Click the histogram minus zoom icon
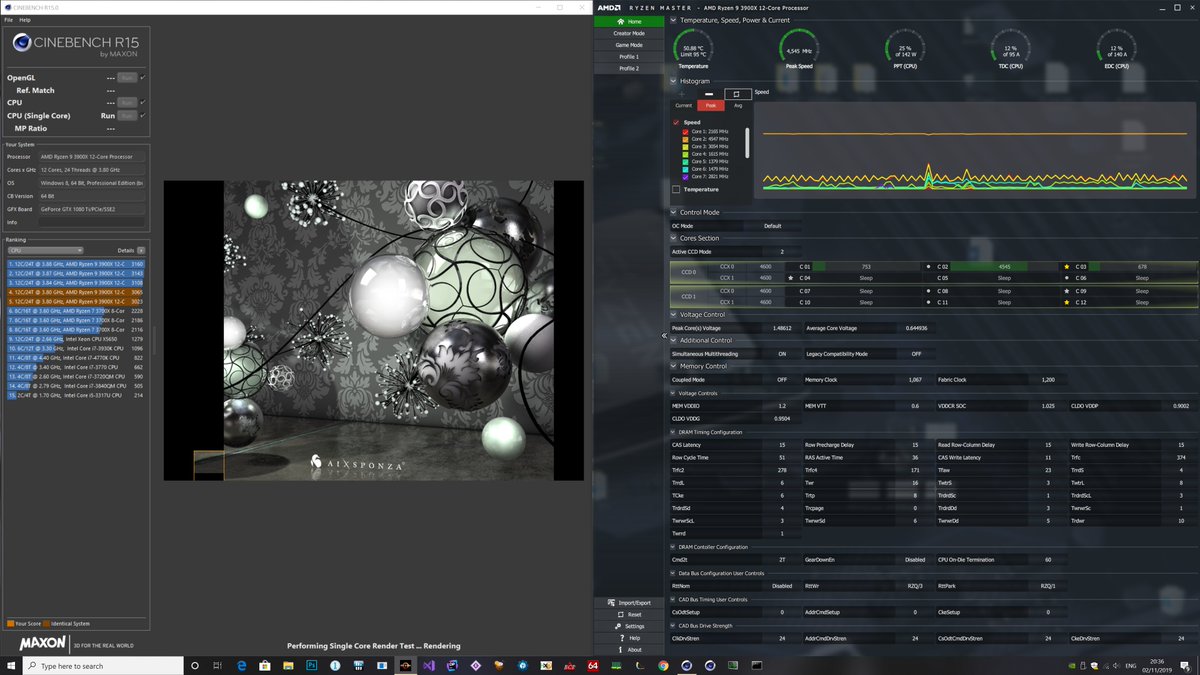 [709, 94]
